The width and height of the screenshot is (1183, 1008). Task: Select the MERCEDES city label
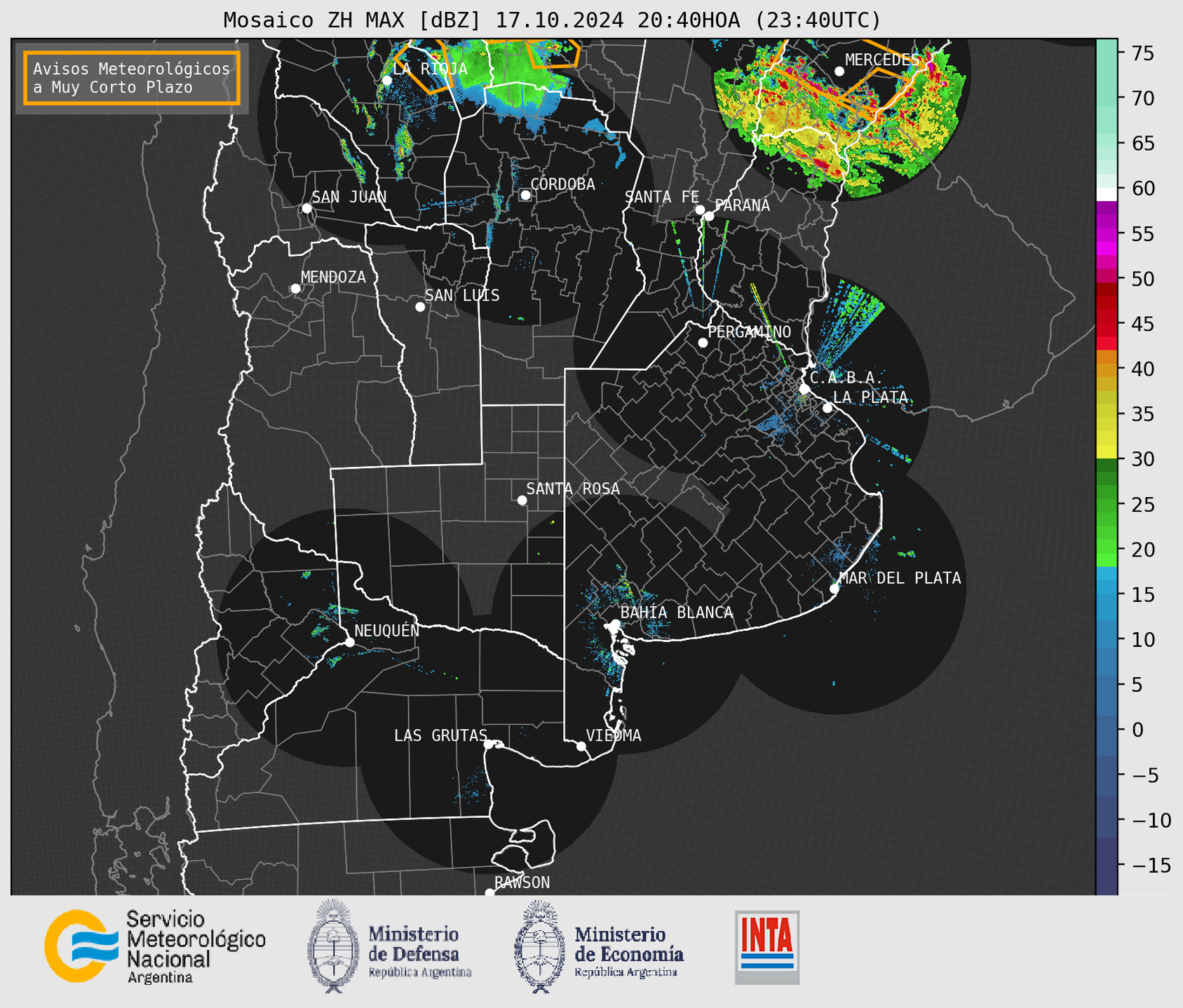[881, 60]
